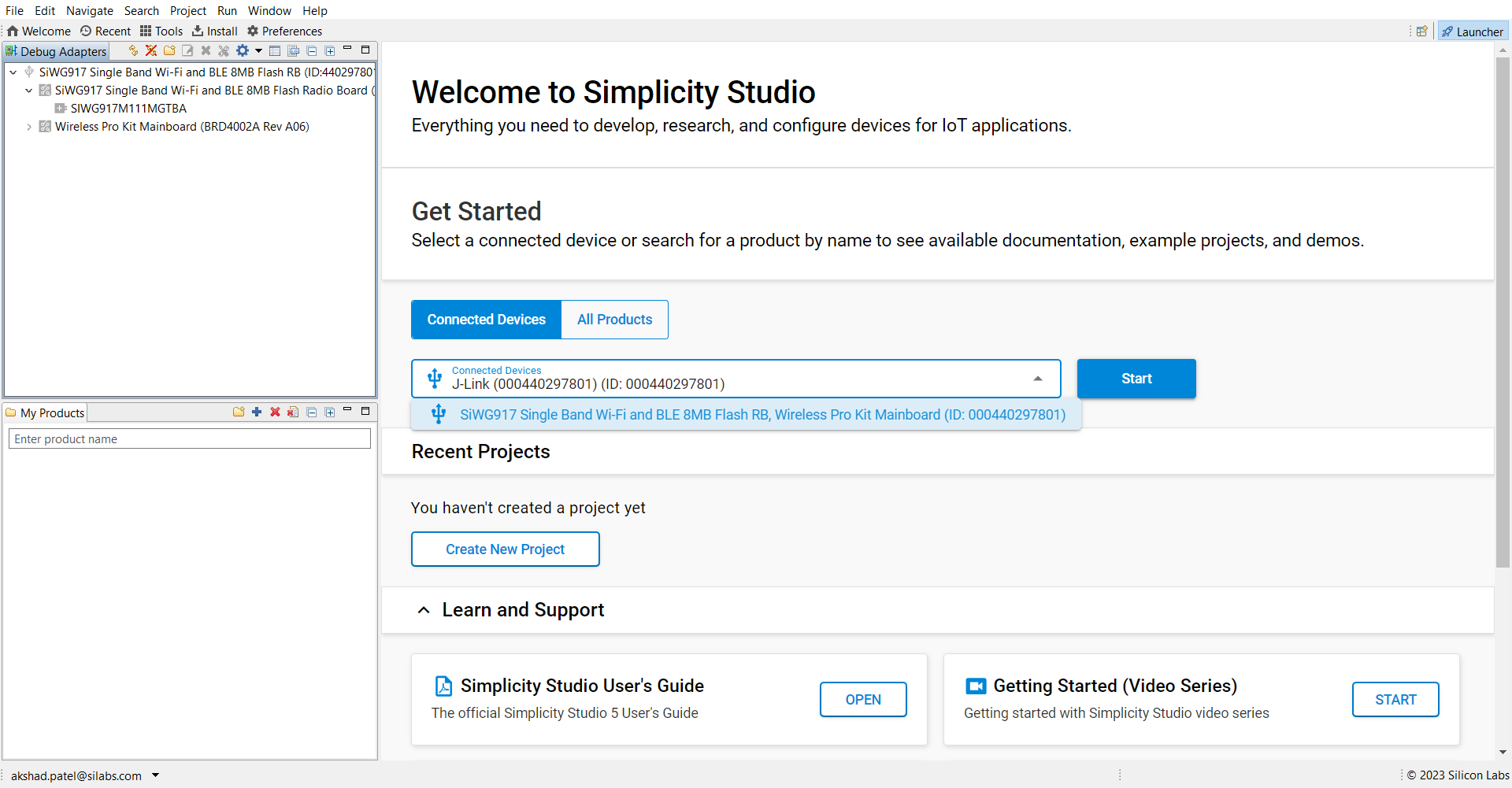Select Wireless Pro Kit Mainboard (BRD4002A Rev A06)

point(182,127)
